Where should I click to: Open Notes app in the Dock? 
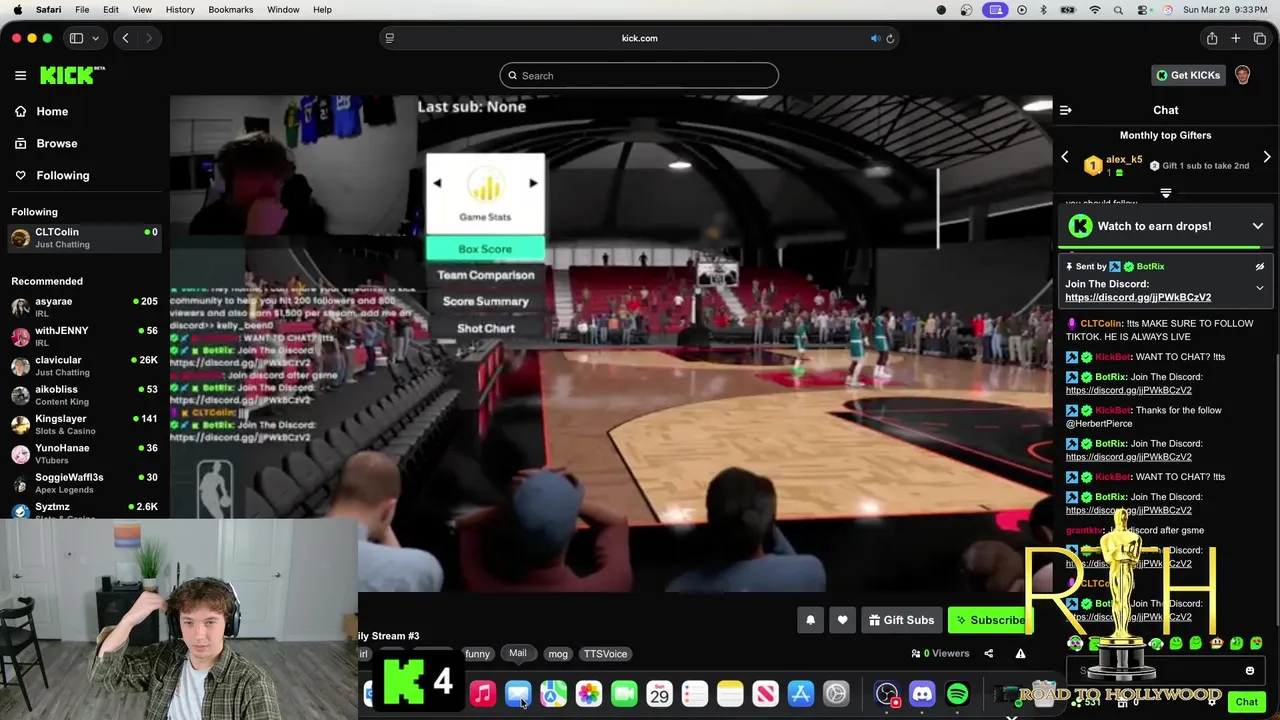pos(730,693)
